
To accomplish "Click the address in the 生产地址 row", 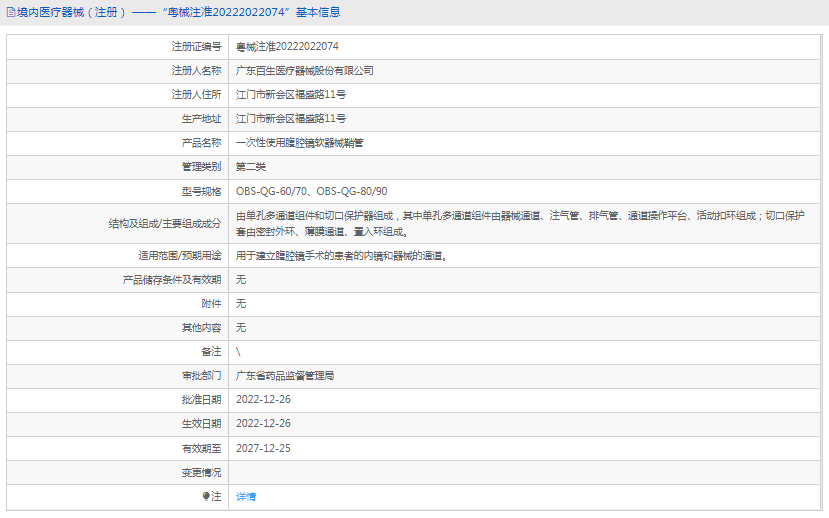I will click(x=291, y=118).
